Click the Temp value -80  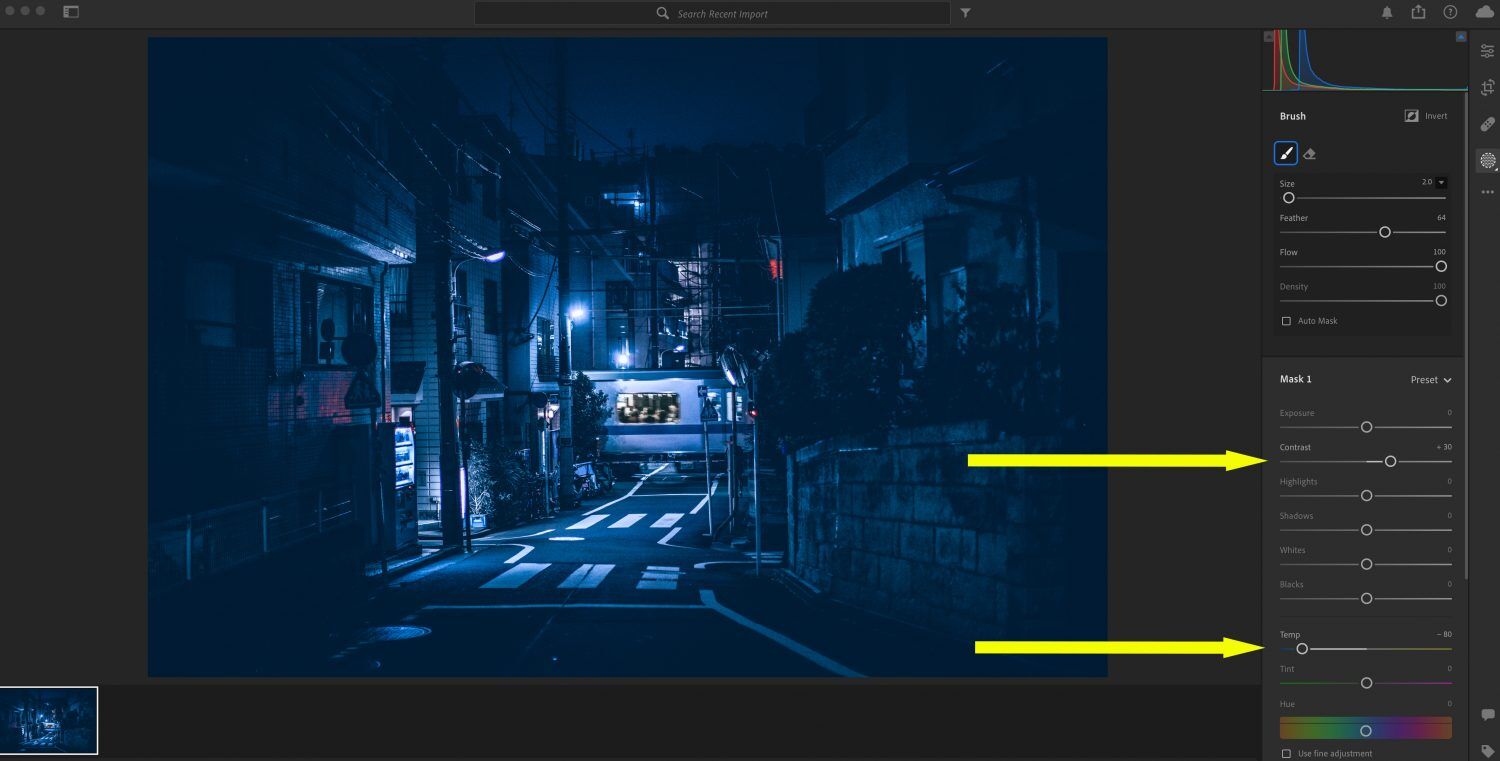[x=1444, y=635]
